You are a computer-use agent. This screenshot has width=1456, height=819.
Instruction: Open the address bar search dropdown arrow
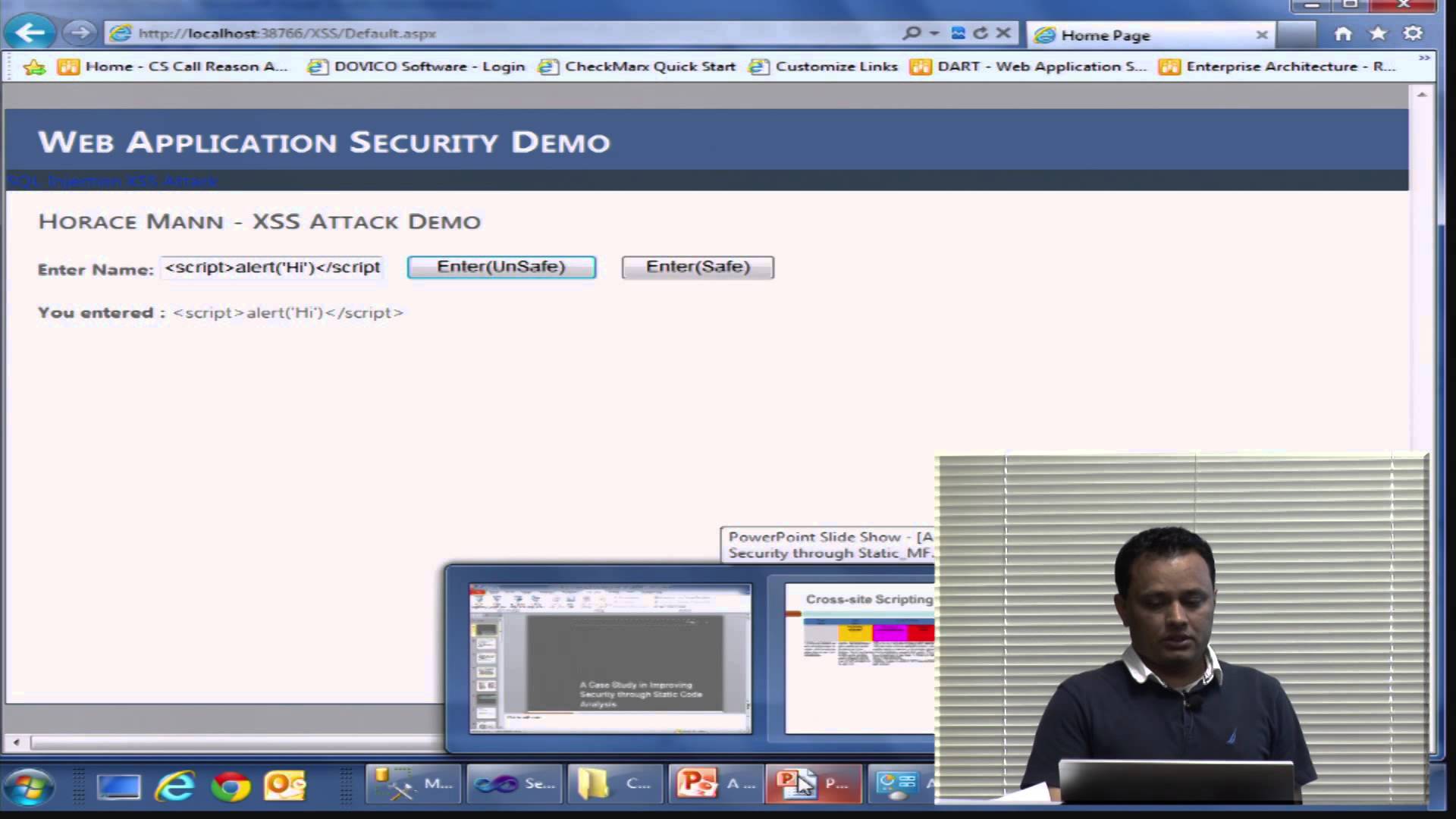934,33
